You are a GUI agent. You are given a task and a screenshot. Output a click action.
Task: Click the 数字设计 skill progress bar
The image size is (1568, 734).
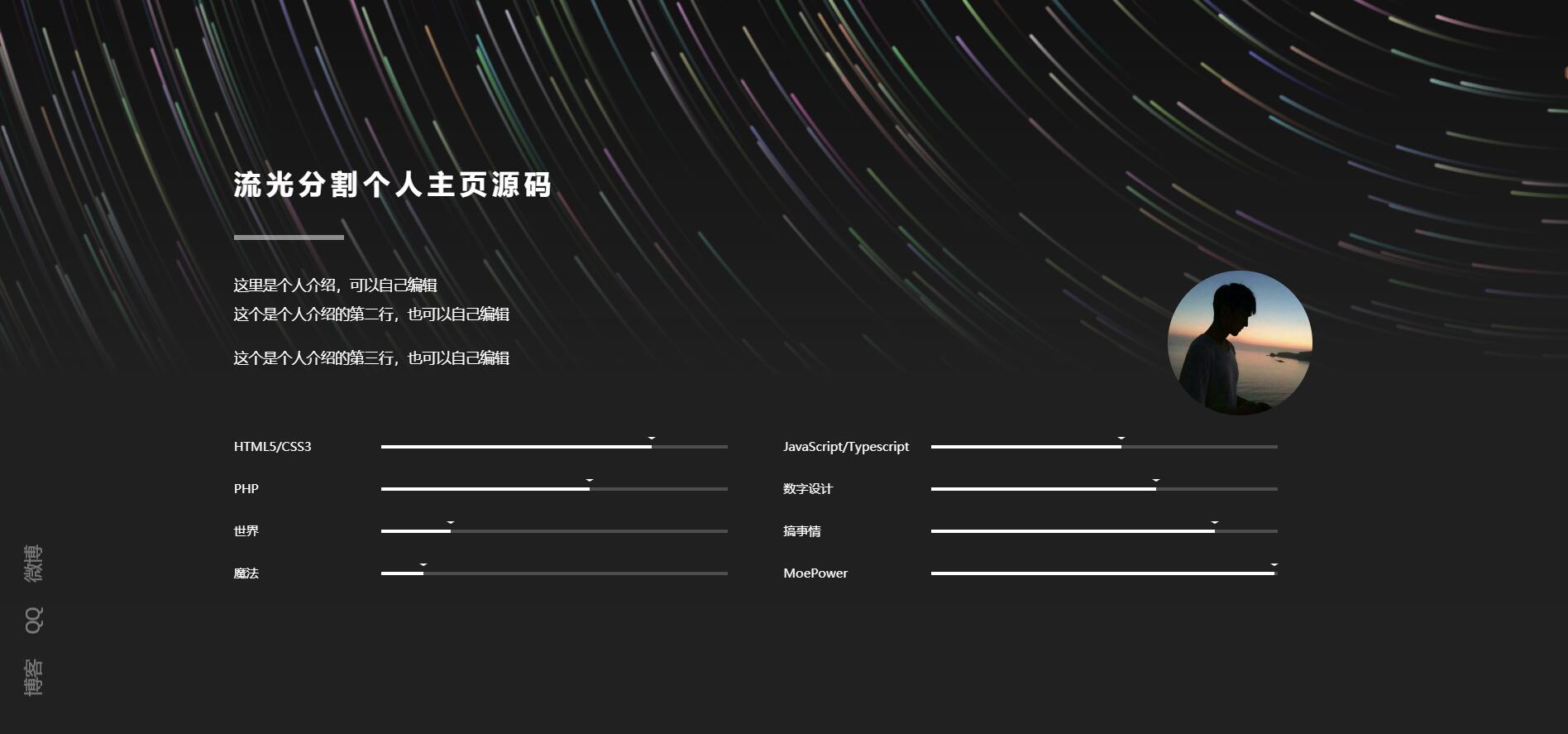point(1104,489)
